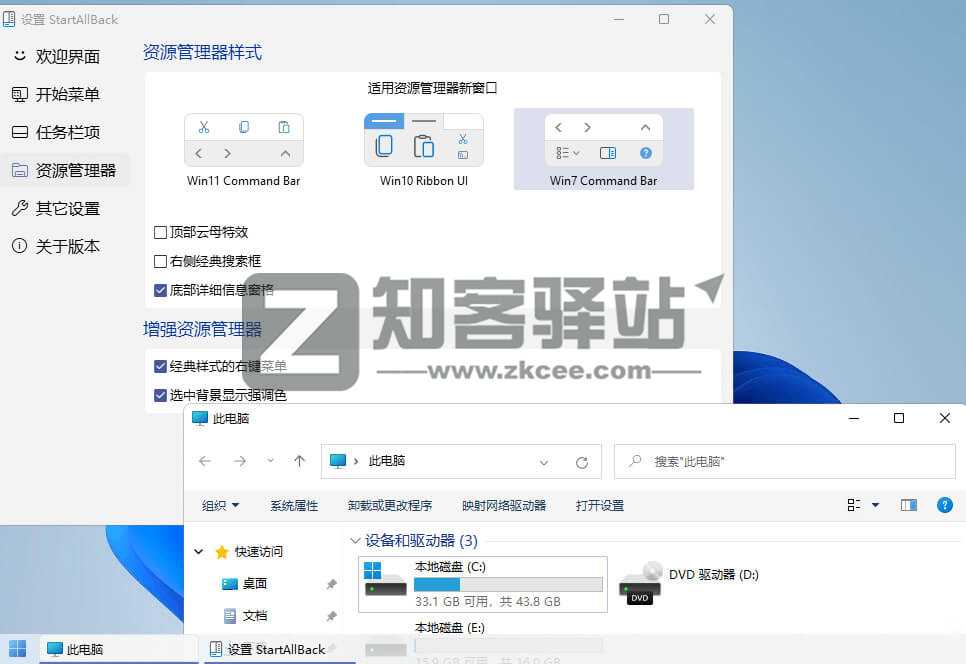Collapse the 设备和驱动器 (3) group
This screenshot has width=966, height=664.
(x=354, y=540)
